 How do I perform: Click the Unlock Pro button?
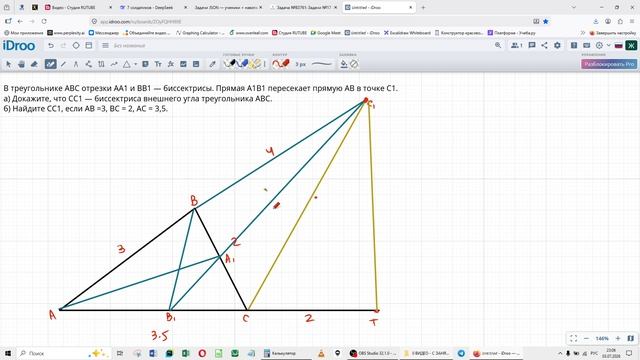[x=609, y=64]
